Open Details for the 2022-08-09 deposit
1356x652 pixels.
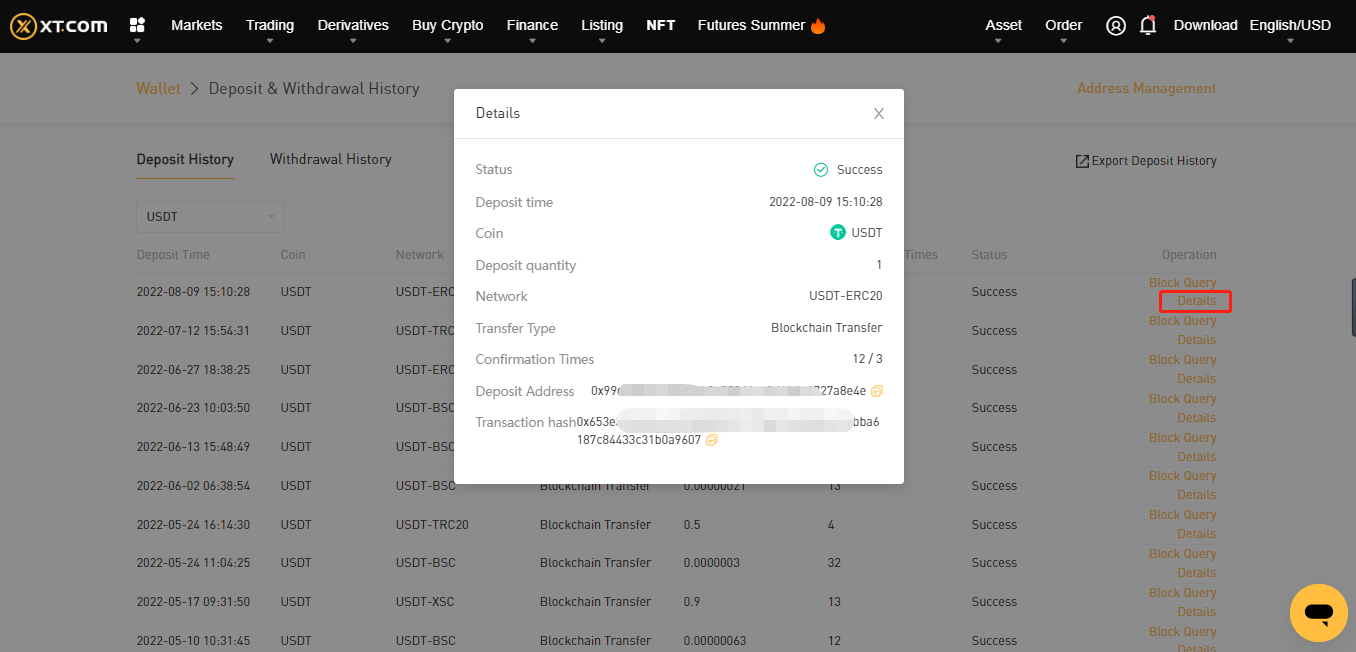click(1196, 301)
